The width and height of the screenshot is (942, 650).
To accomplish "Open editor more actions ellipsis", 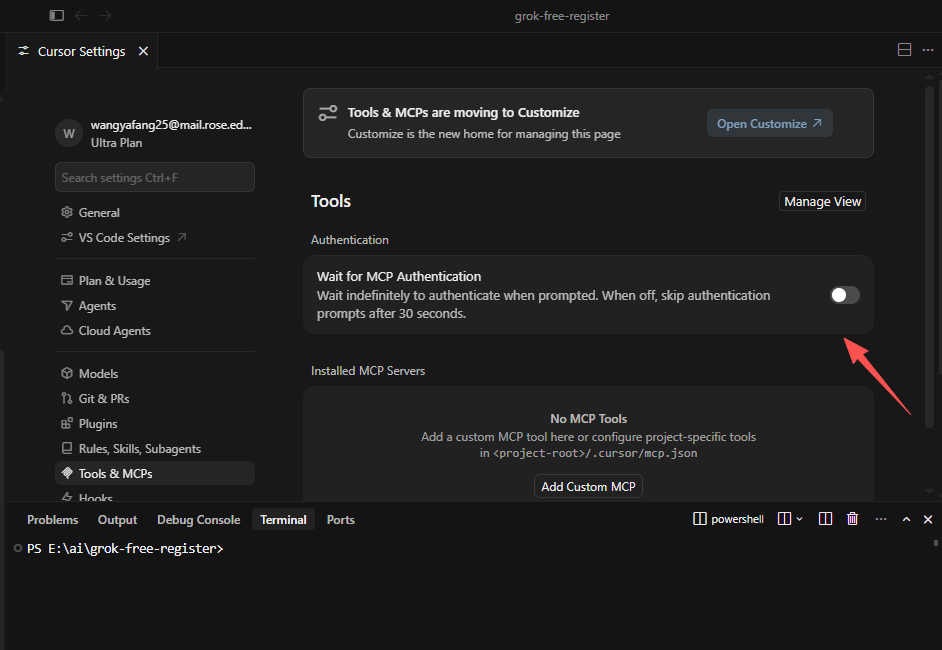I will coord(928,50).
